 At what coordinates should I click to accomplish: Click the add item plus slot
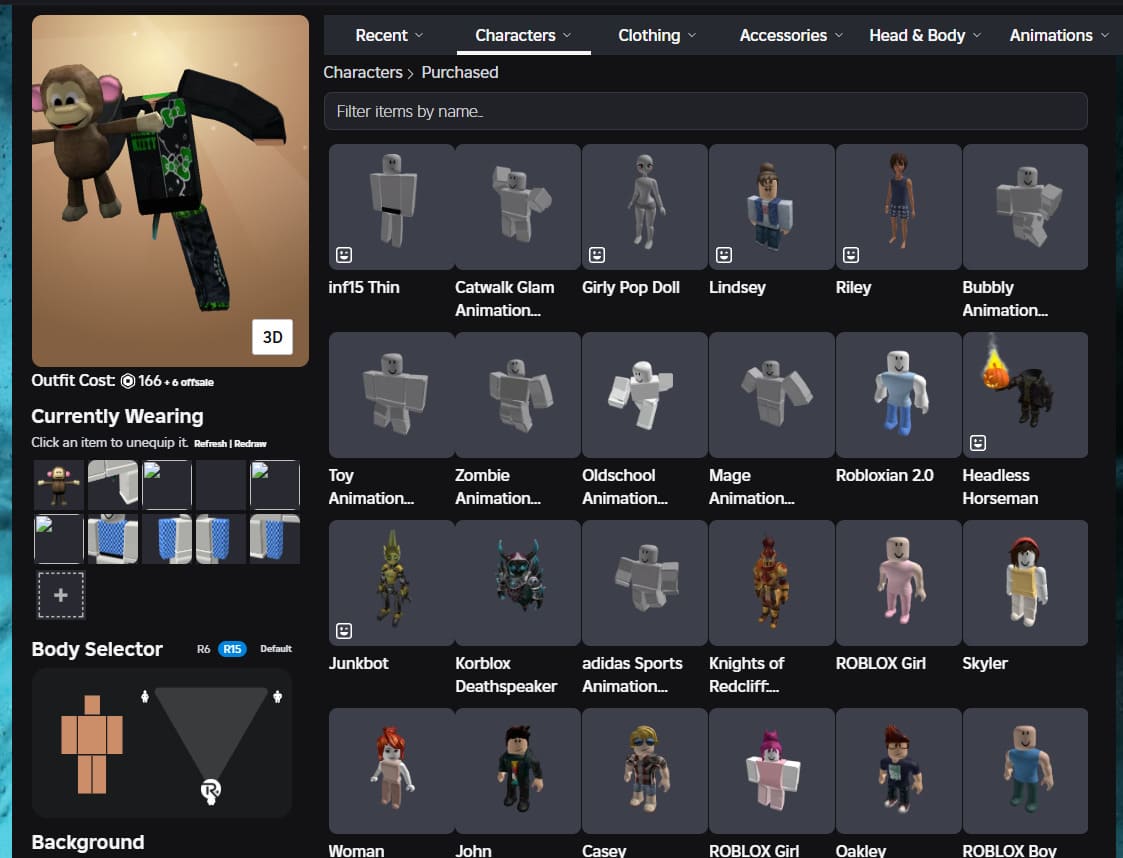pos(60,595)
